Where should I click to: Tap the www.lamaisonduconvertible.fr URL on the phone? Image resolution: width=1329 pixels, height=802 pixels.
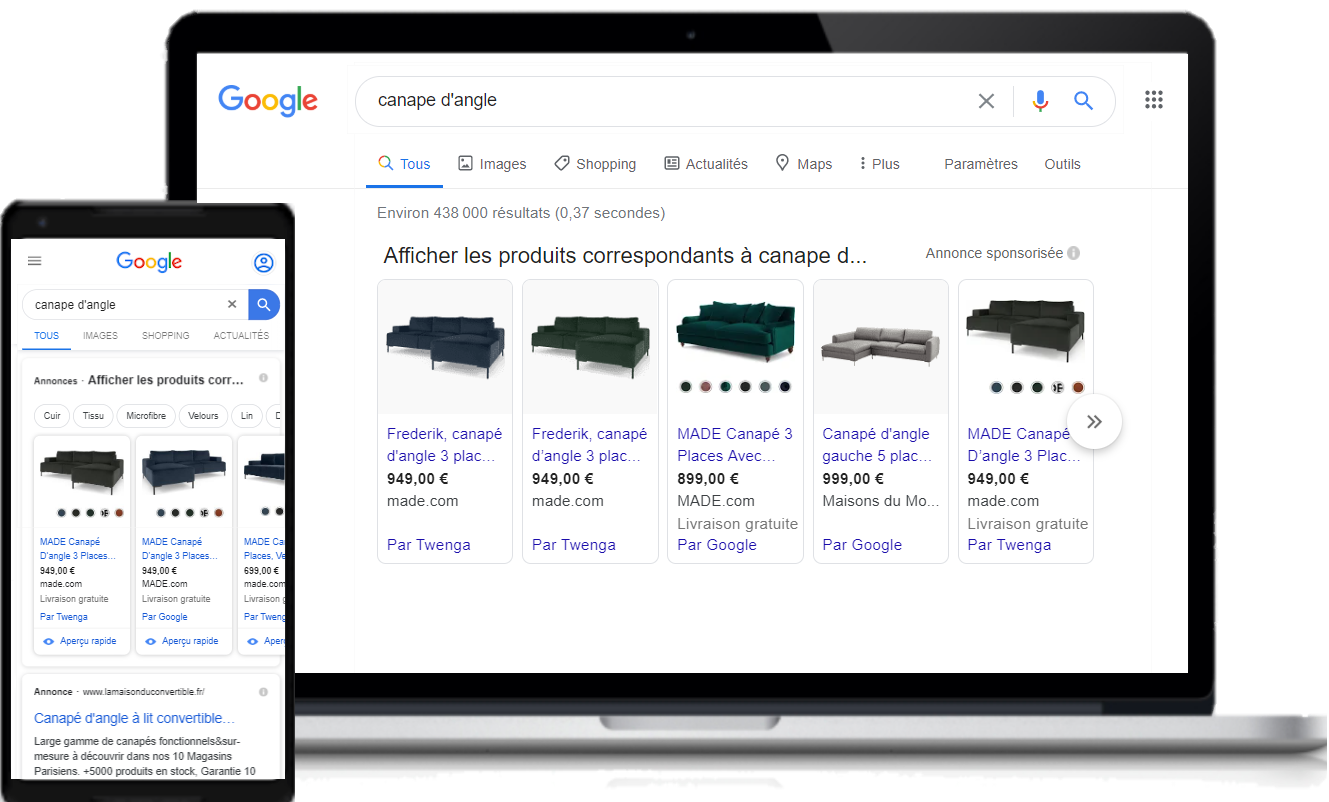[144, 692]
